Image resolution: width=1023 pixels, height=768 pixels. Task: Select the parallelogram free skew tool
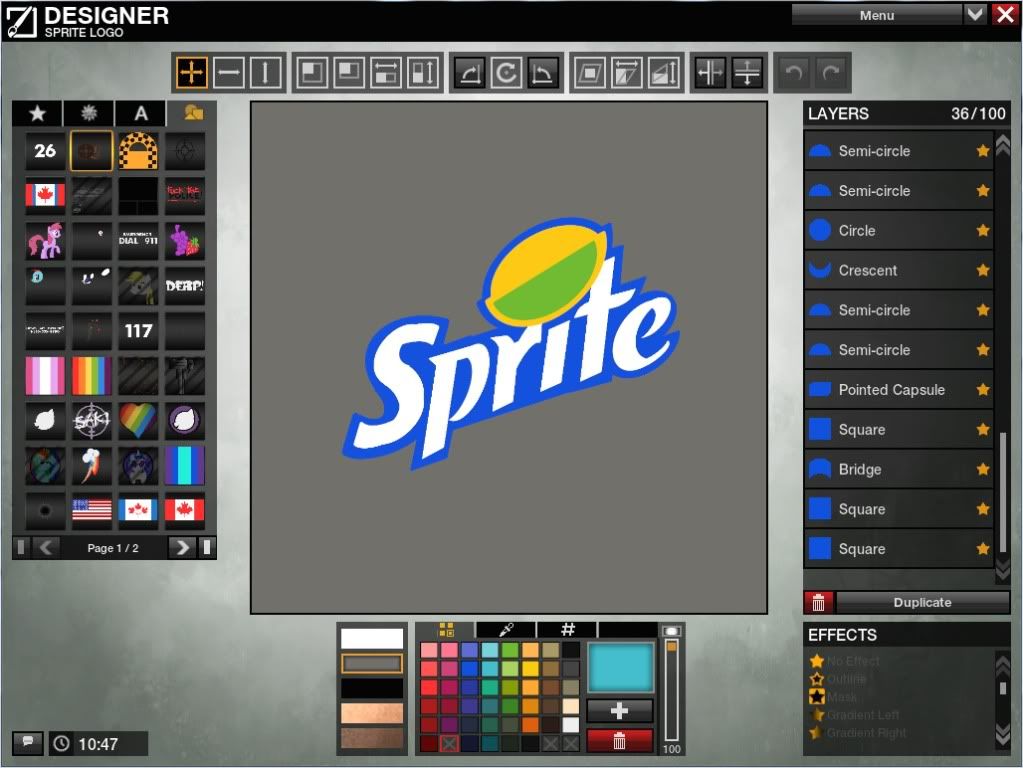pos(589,72)
